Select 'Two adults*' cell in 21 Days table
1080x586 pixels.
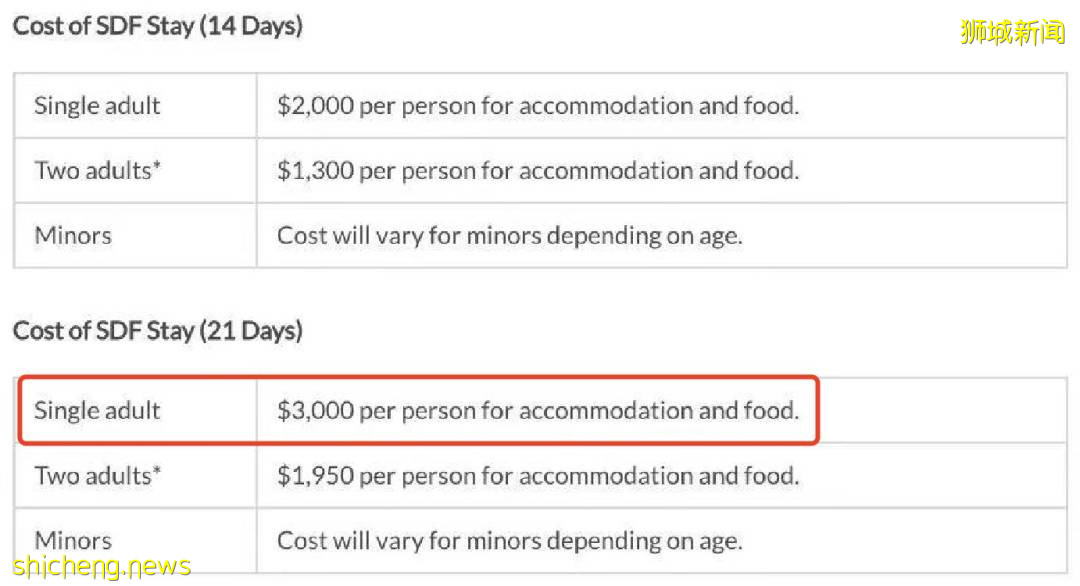[x=97, y=476]
